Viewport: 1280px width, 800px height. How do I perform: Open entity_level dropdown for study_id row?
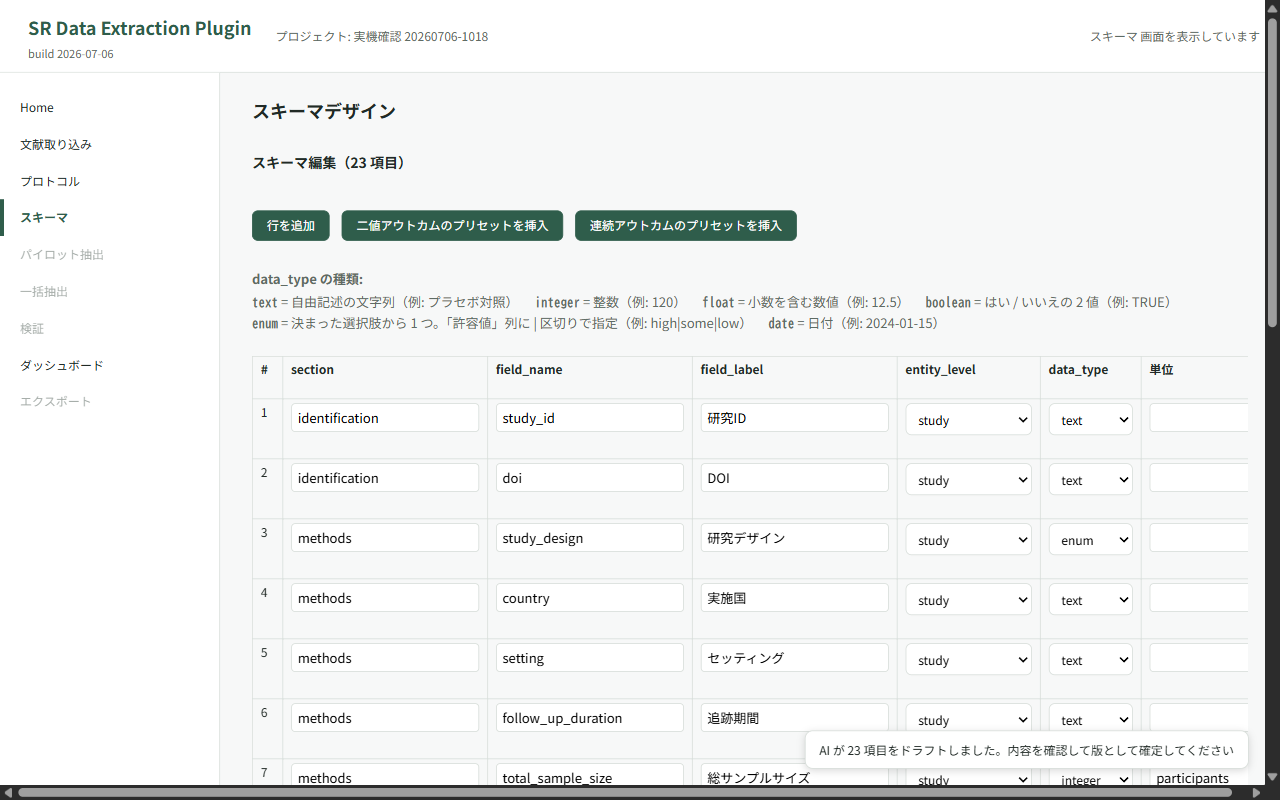[x=968, y=420]
